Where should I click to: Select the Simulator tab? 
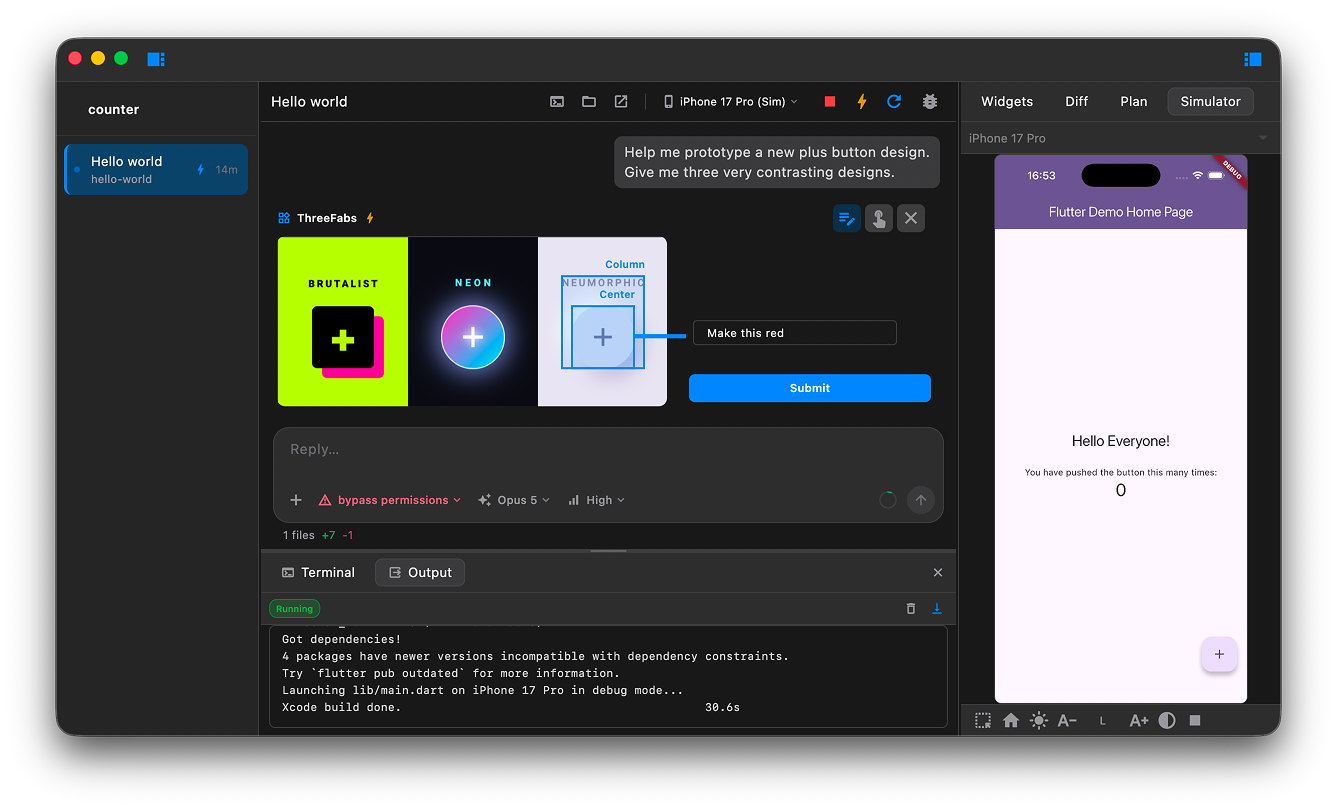[x=1210, y=101]
